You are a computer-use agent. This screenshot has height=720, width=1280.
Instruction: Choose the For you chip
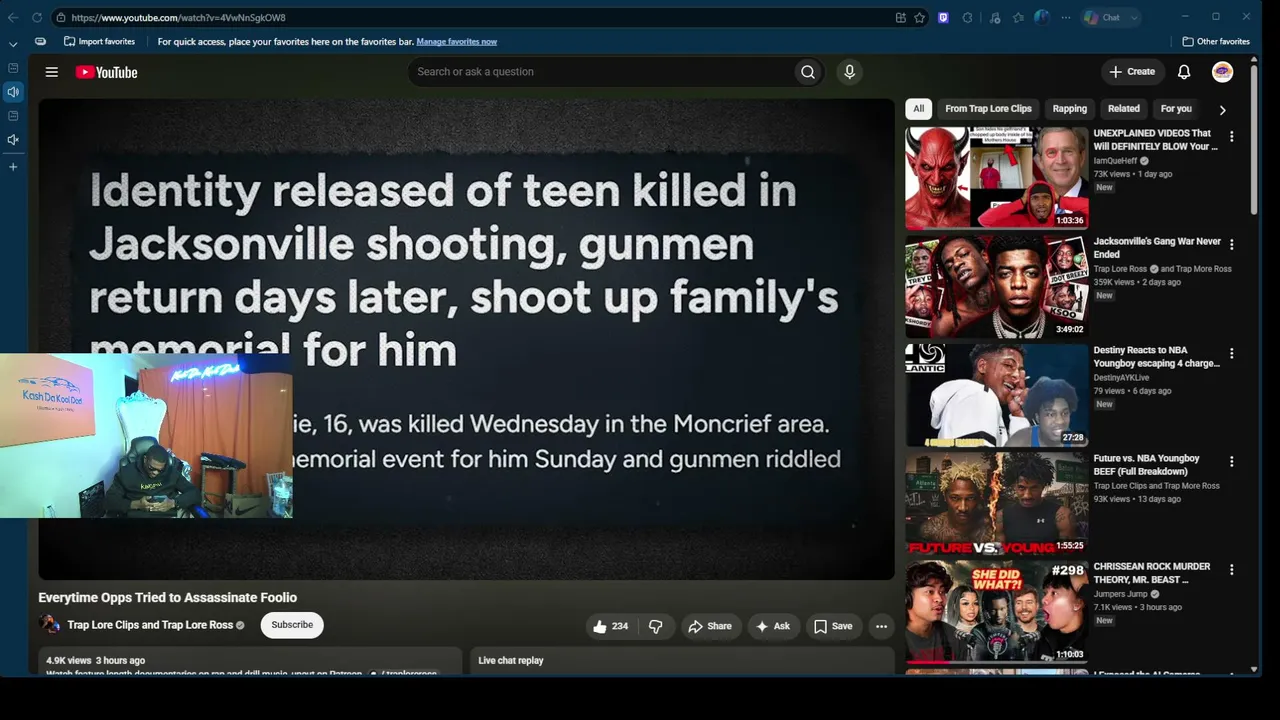coord(1176,109)
